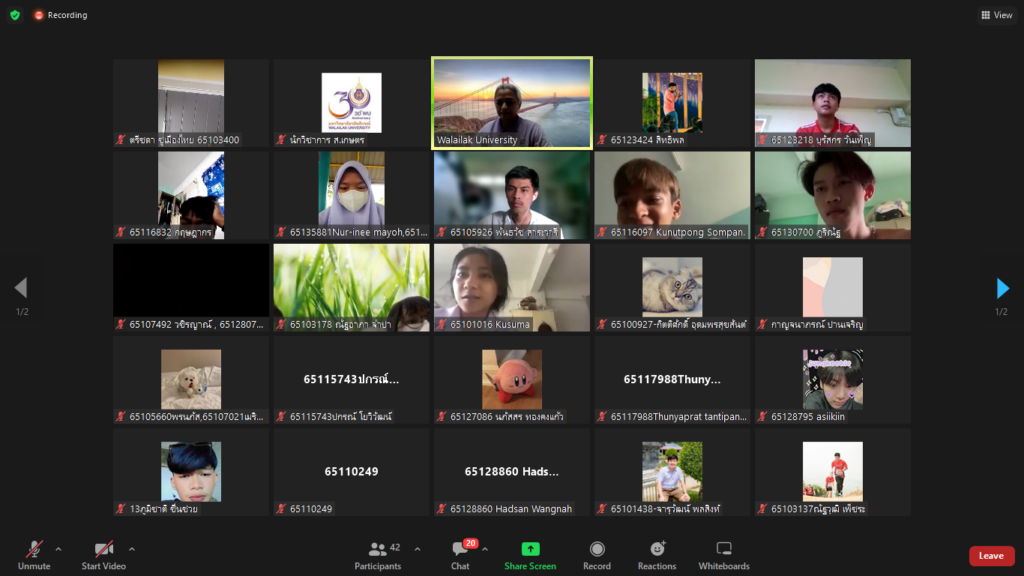Open the Chat panel
This screenshot has height=576, width=1024.
click(x=460, y=553)
